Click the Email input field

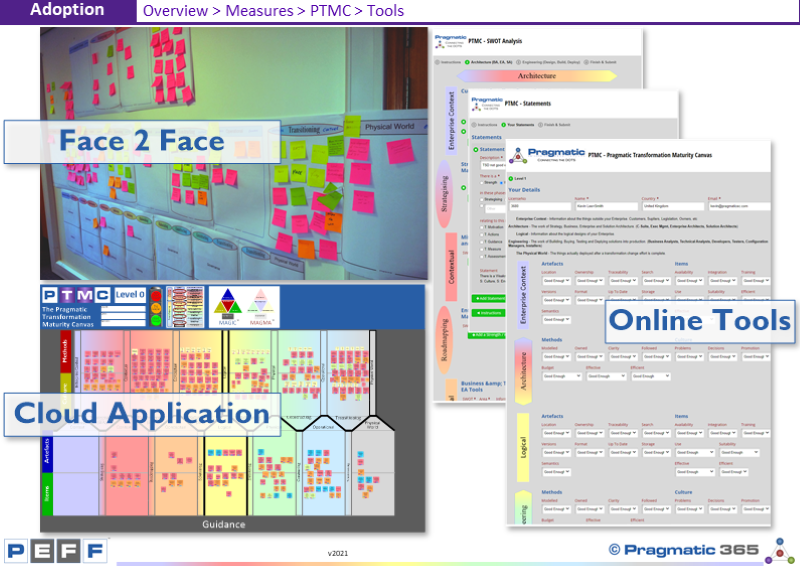click(739, 206)
